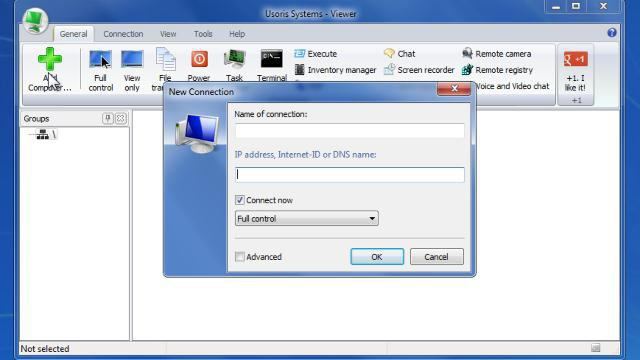Viewport: 640px width, 360px height.
Task: Click Cancel in New Connection dialog
Action: click(437, 257)
